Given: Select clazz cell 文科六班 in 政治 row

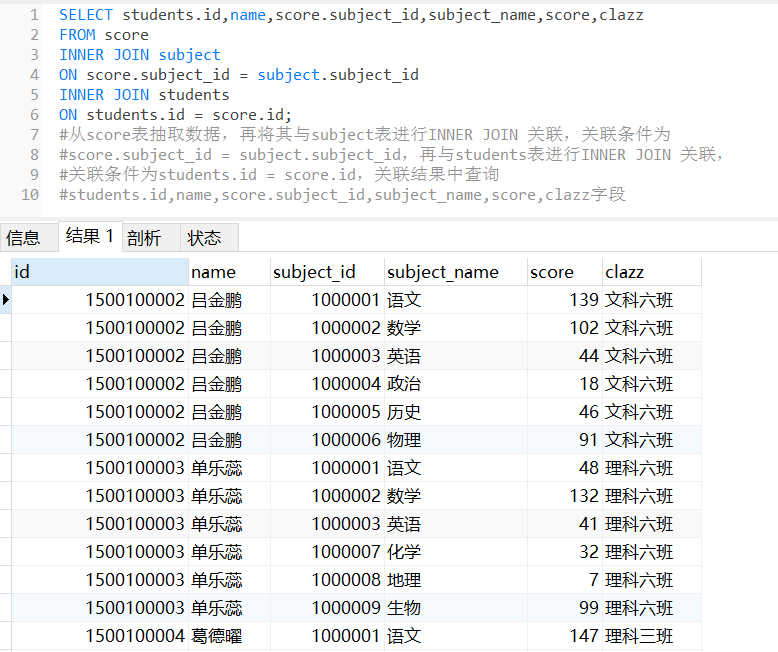Looking at the screenshot, I should tap(651, 384).
